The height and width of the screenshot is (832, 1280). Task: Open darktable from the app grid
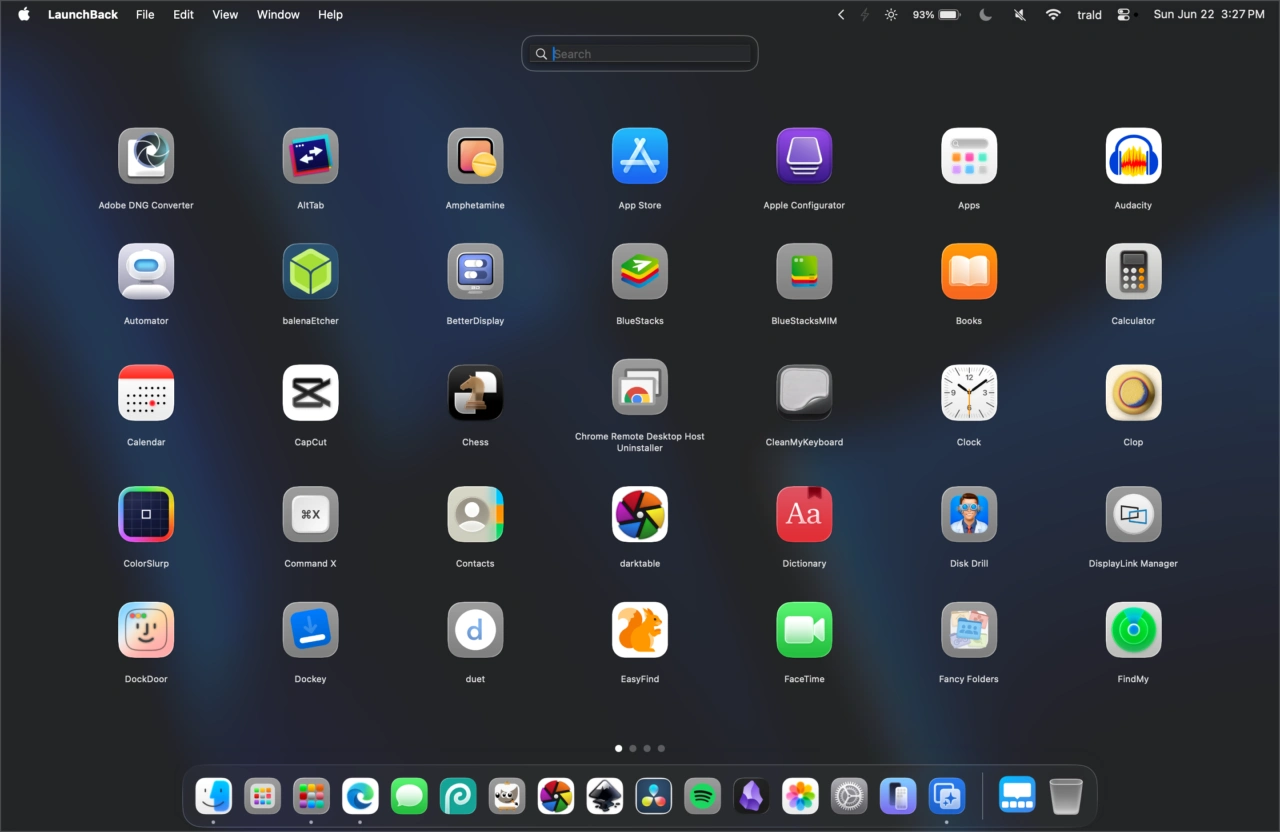639,515
